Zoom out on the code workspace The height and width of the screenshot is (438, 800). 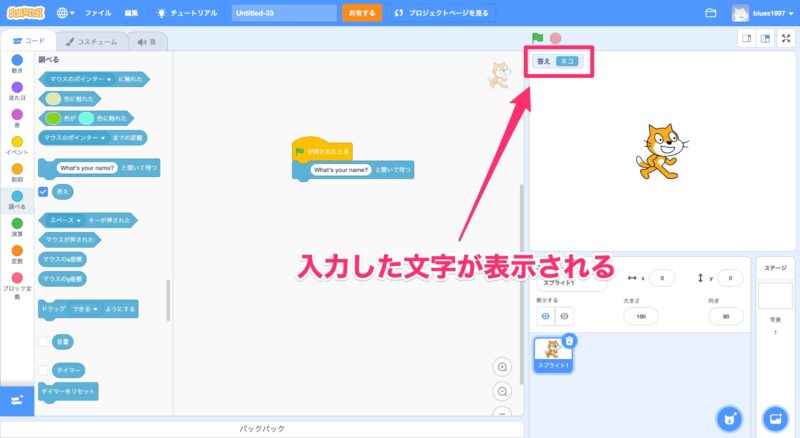[502, 390]
